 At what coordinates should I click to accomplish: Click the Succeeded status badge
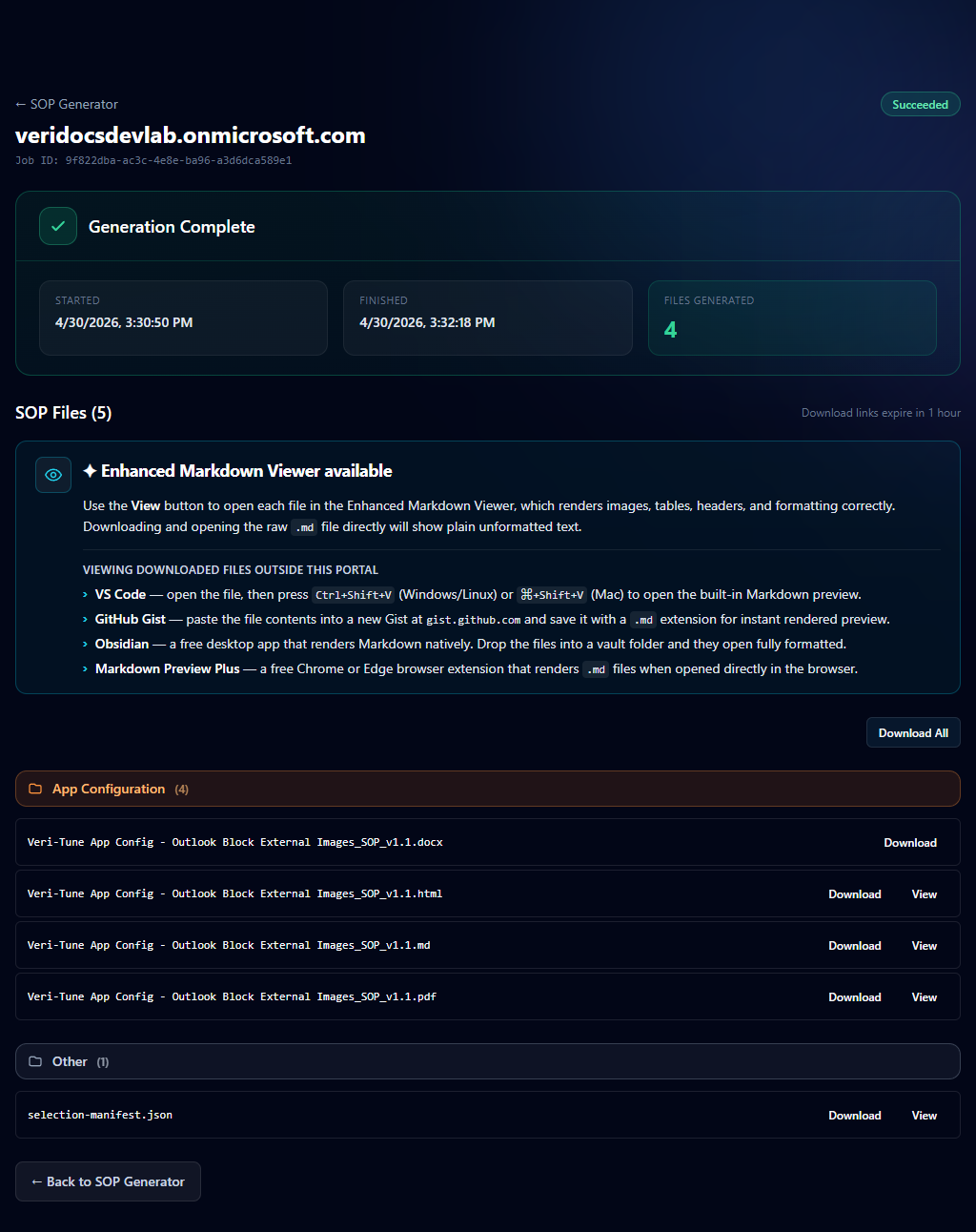pyautogui.click(x=920, y=105)
